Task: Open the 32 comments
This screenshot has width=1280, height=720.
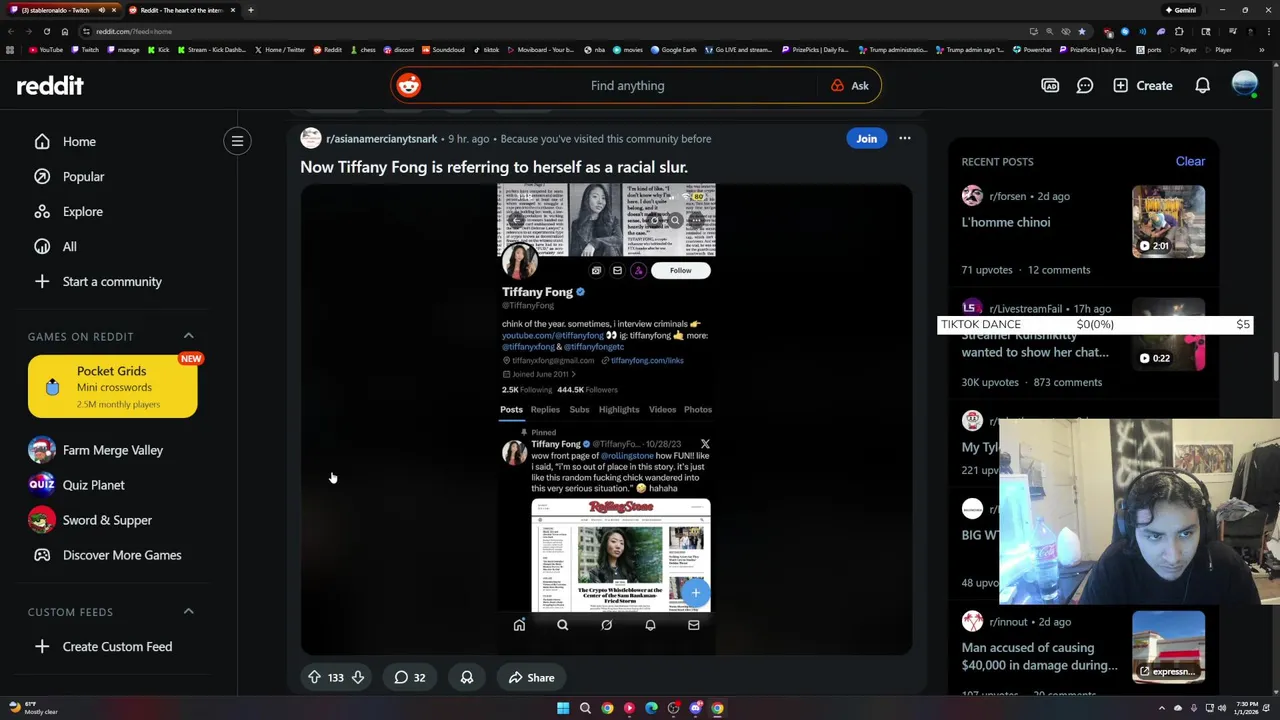Action: (409, 678)
